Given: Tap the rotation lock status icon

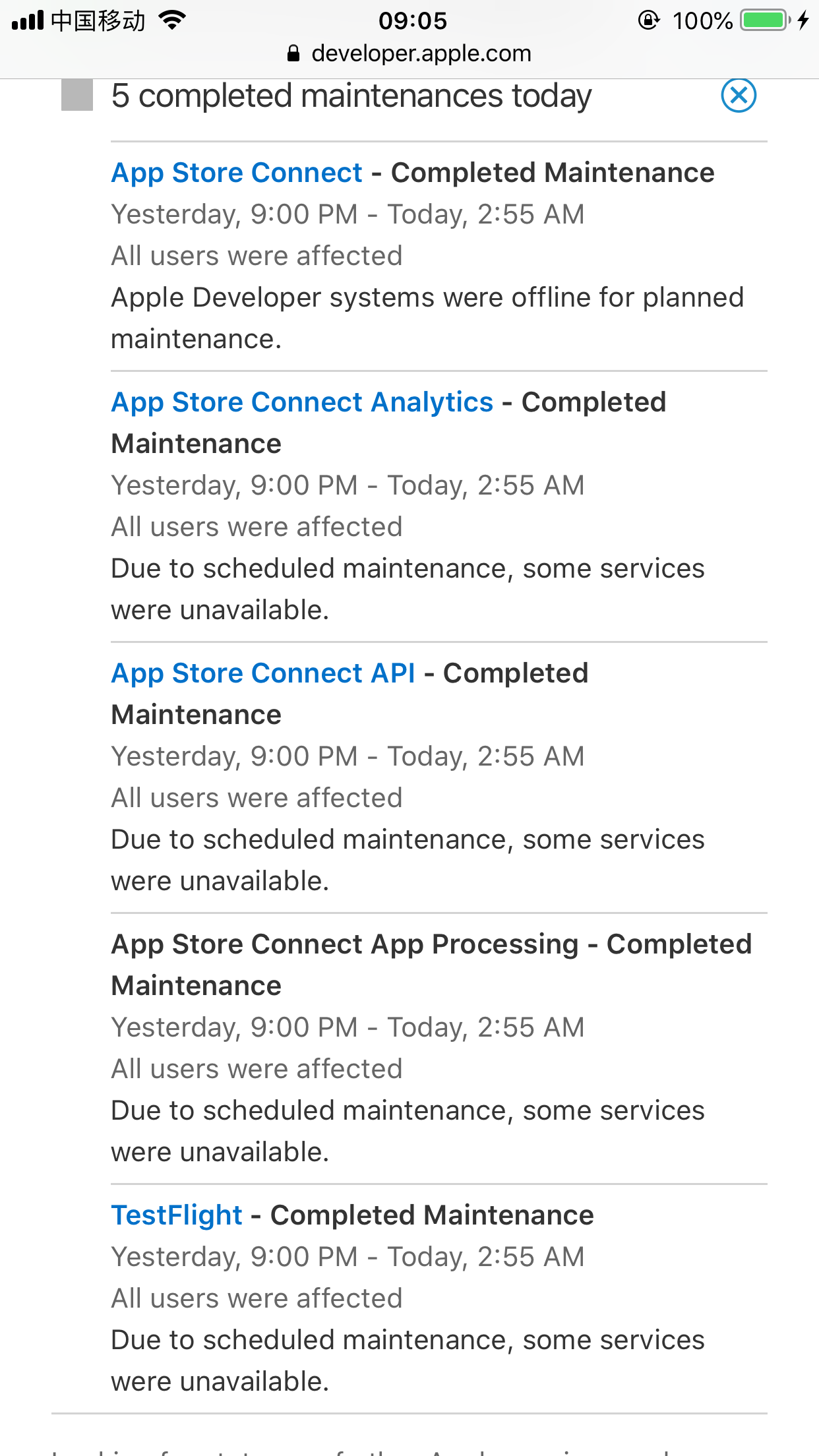Looking at the screenshot, I should [x=649, y=20].
